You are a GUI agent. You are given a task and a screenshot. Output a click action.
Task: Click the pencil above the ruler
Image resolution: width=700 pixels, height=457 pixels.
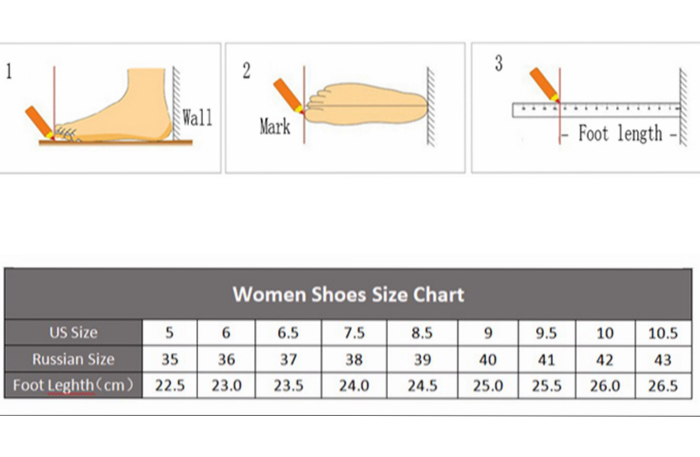click(x=543, y=83)
